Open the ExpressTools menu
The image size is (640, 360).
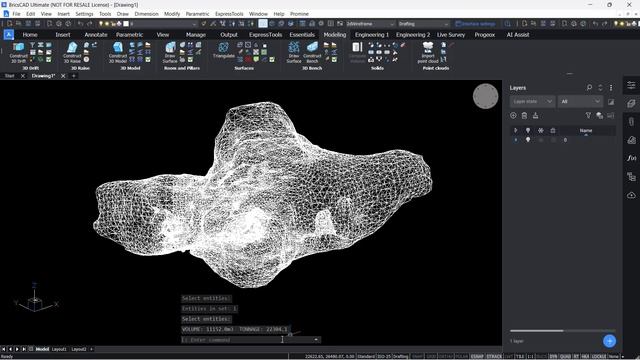229,14
